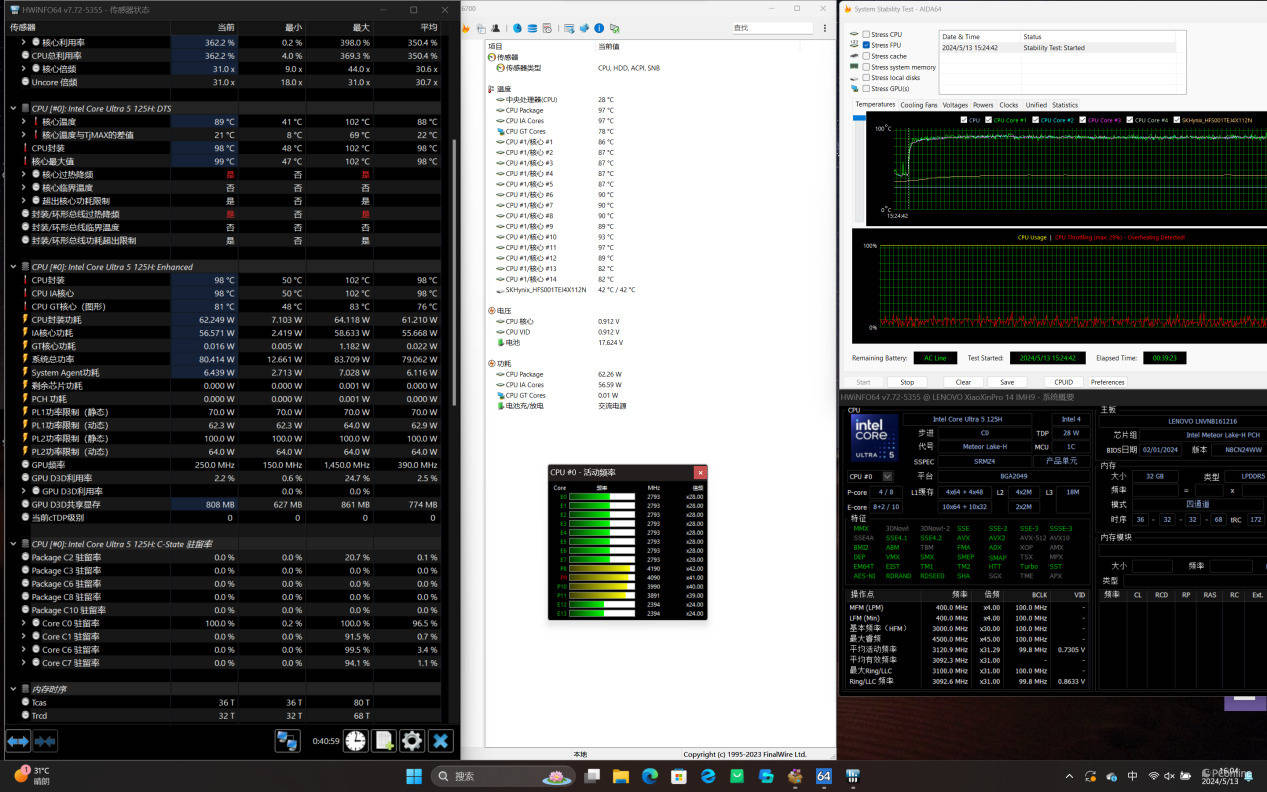Click the AIDA64 flame stability test icon
Screen dimensions: 1267x792
click(x=468, y=28)
